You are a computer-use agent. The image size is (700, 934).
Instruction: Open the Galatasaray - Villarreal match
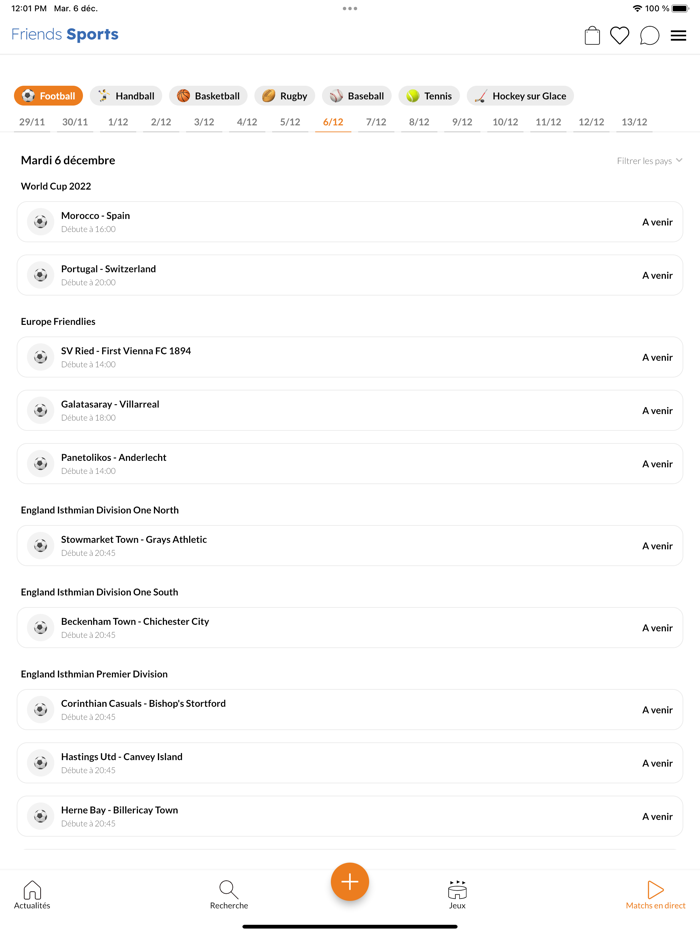click(x=350, y=411)
